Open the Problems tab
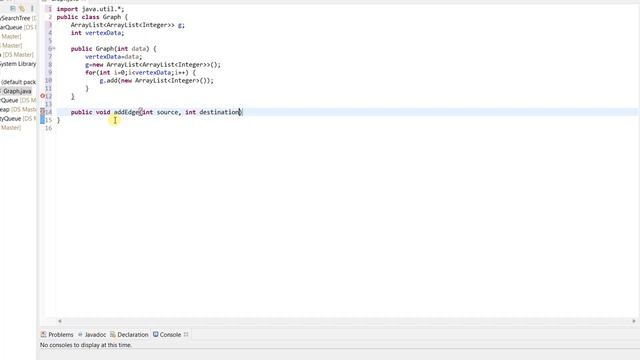This screenshot has height=360, width=640. point(57,334)
